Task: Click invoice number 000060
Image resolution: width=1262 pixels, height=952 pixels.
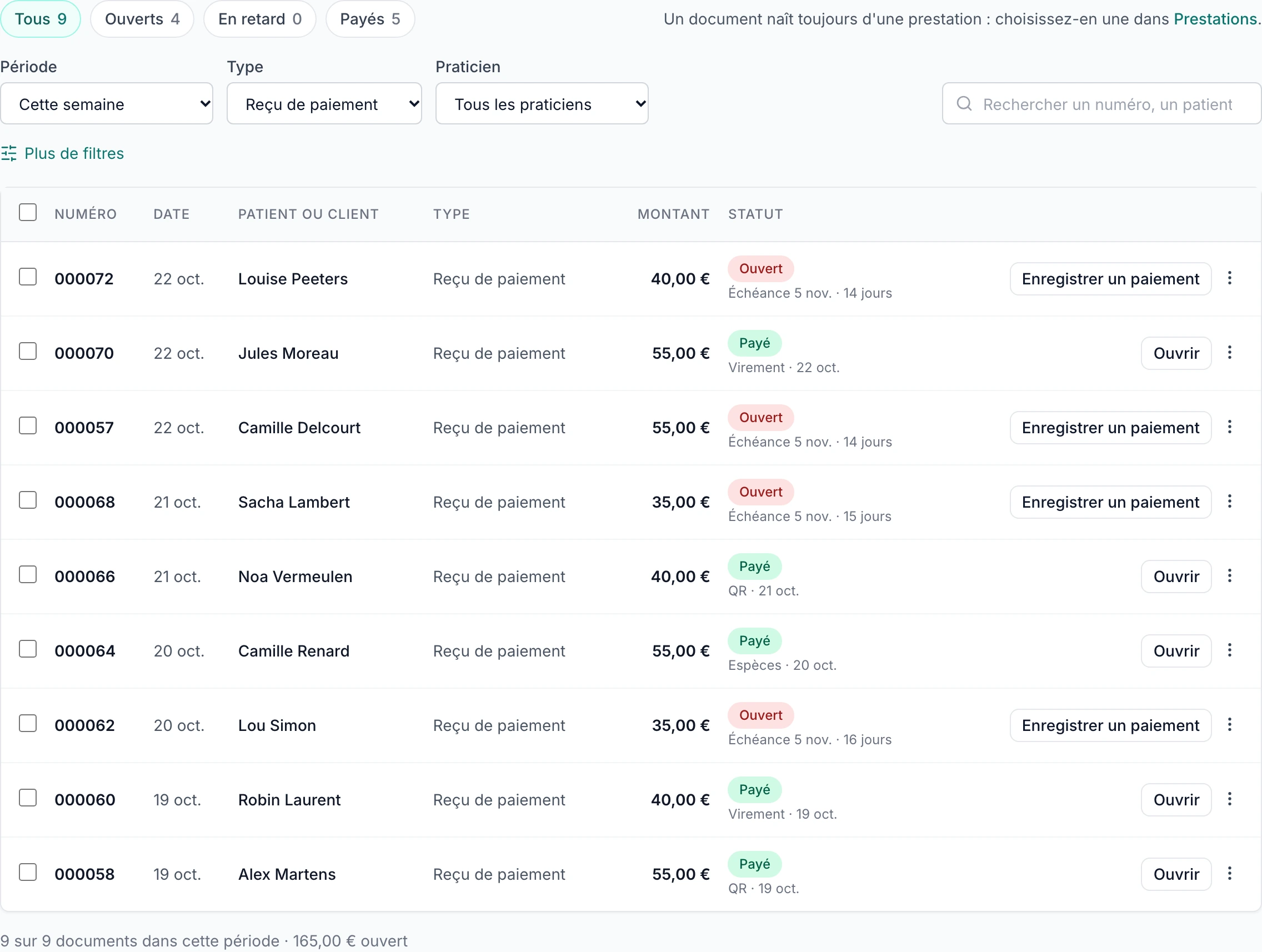Action: (85, 800)
